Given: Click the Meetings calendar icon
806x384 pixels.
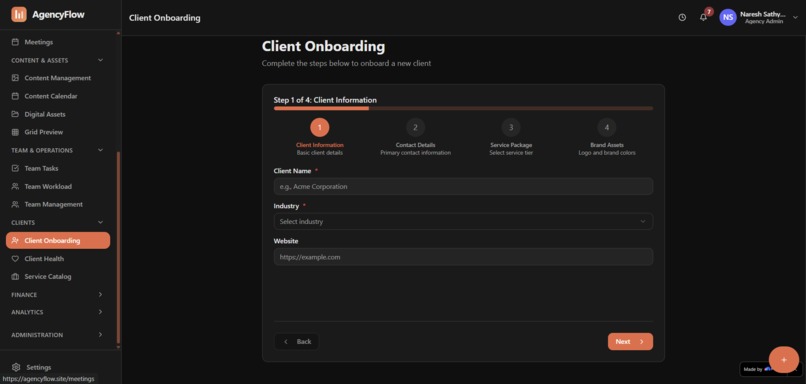Looking at the screenshot, I should coord(15,42).
